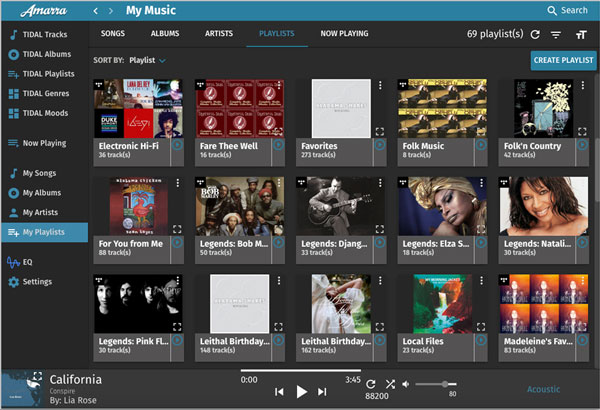Open the Legends: Djang... playlist cover

[x=341, y=206]
